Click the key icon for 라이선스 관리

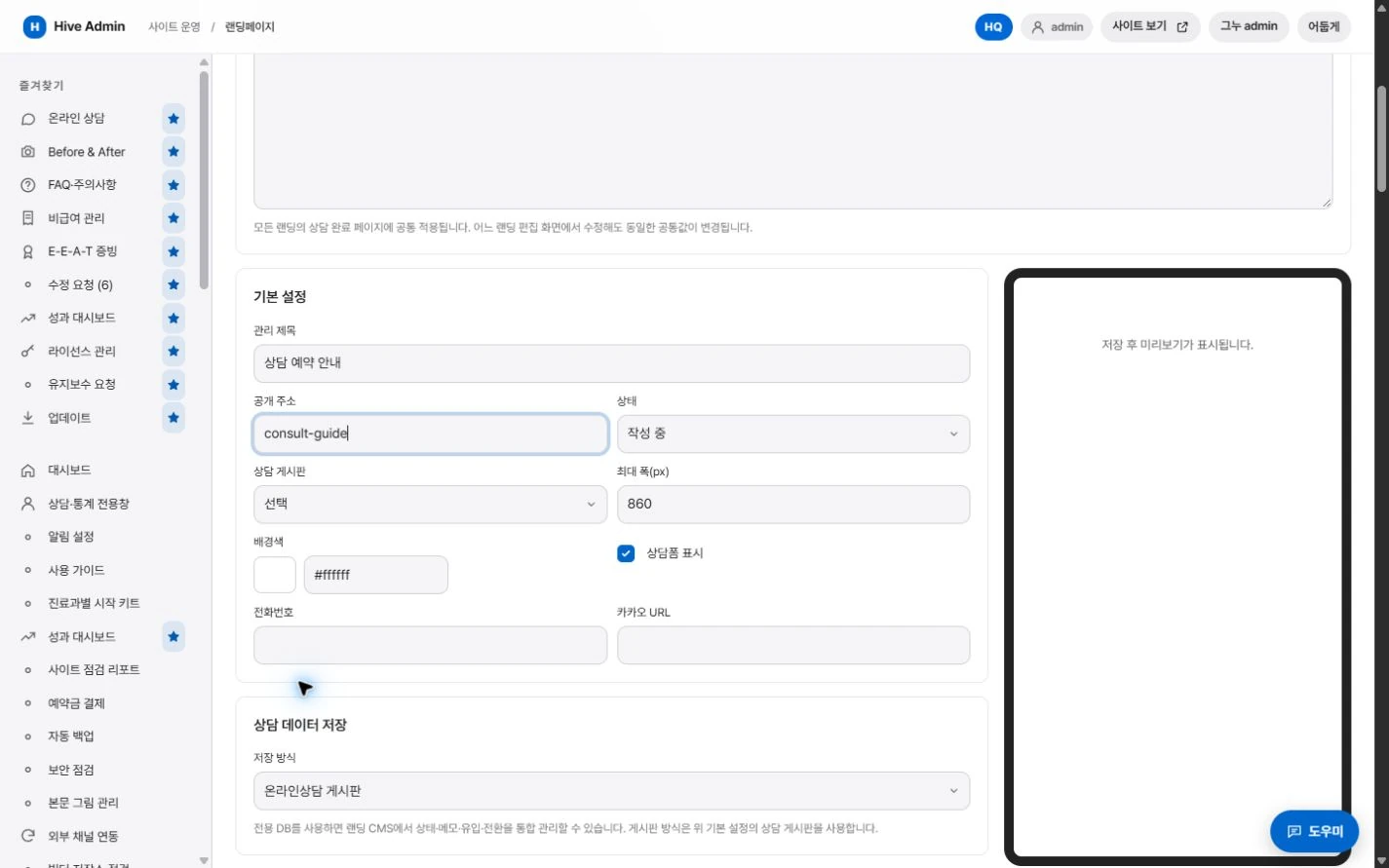tap(28, 351)
